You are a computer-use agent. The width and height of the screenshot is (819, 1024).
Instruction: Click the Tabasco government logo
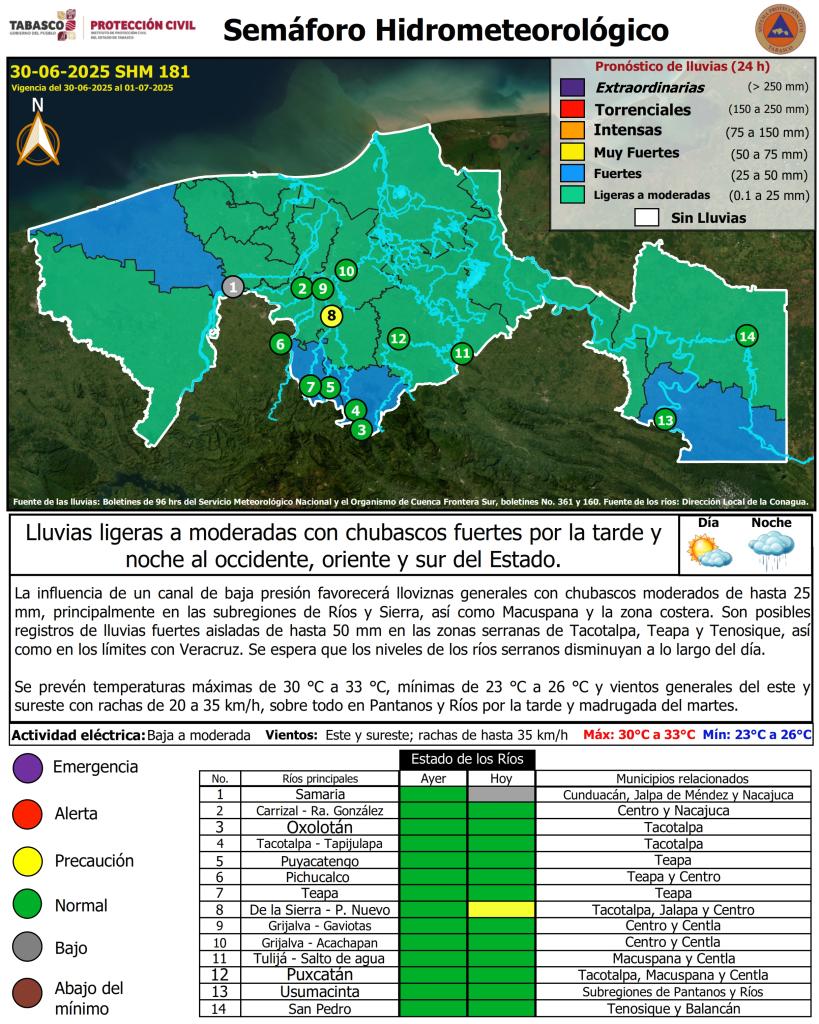click(42, 27)
